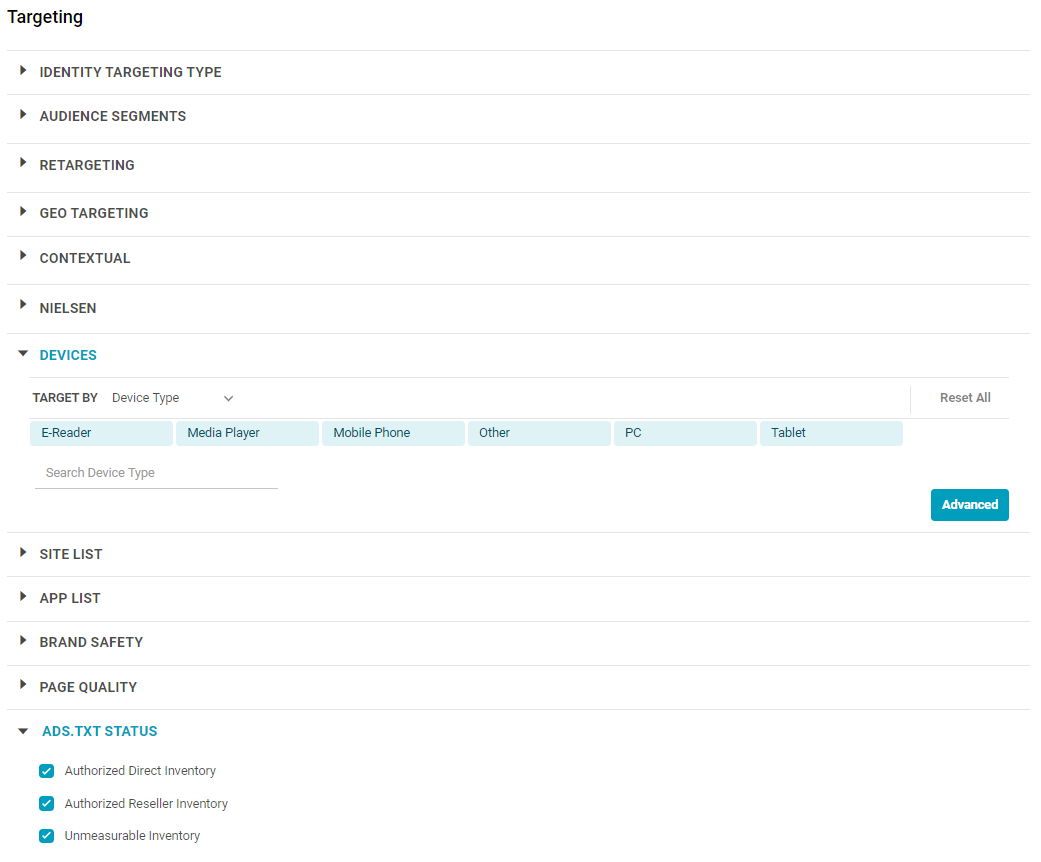Collapse the Devices section

[67, 355]
